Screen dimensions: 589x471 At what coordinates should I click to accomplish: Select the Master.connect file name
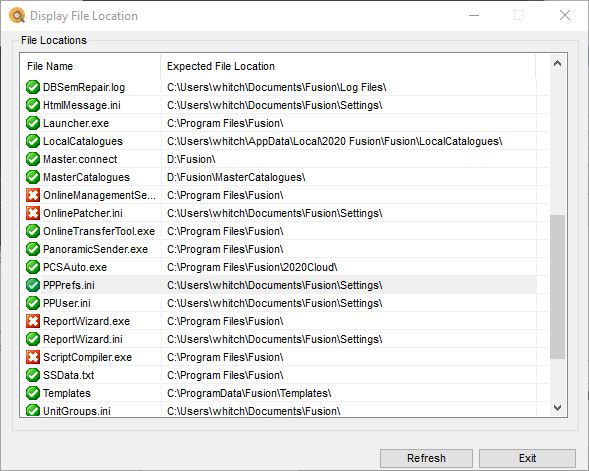point(80,160)
